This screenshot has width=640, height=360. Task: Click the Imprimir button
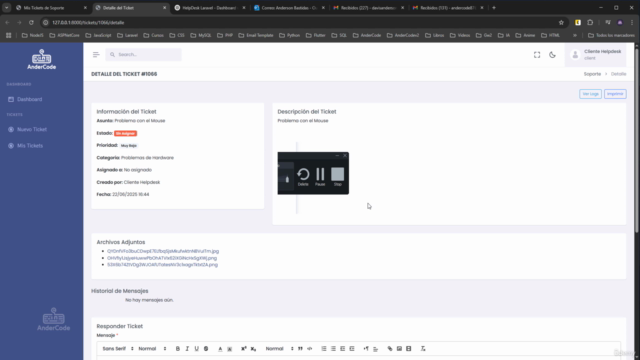click(615, 94)
